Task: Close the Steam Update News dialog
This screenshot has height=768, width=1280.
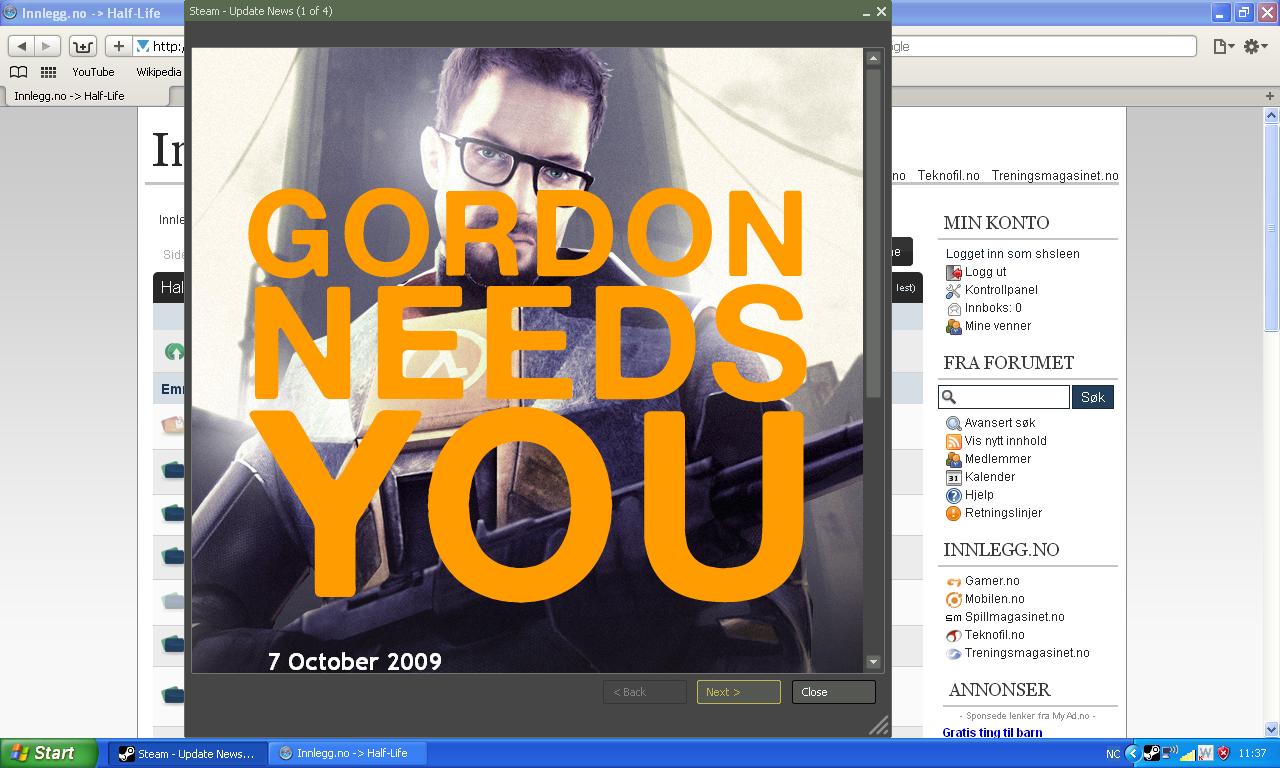Action: 833,692
